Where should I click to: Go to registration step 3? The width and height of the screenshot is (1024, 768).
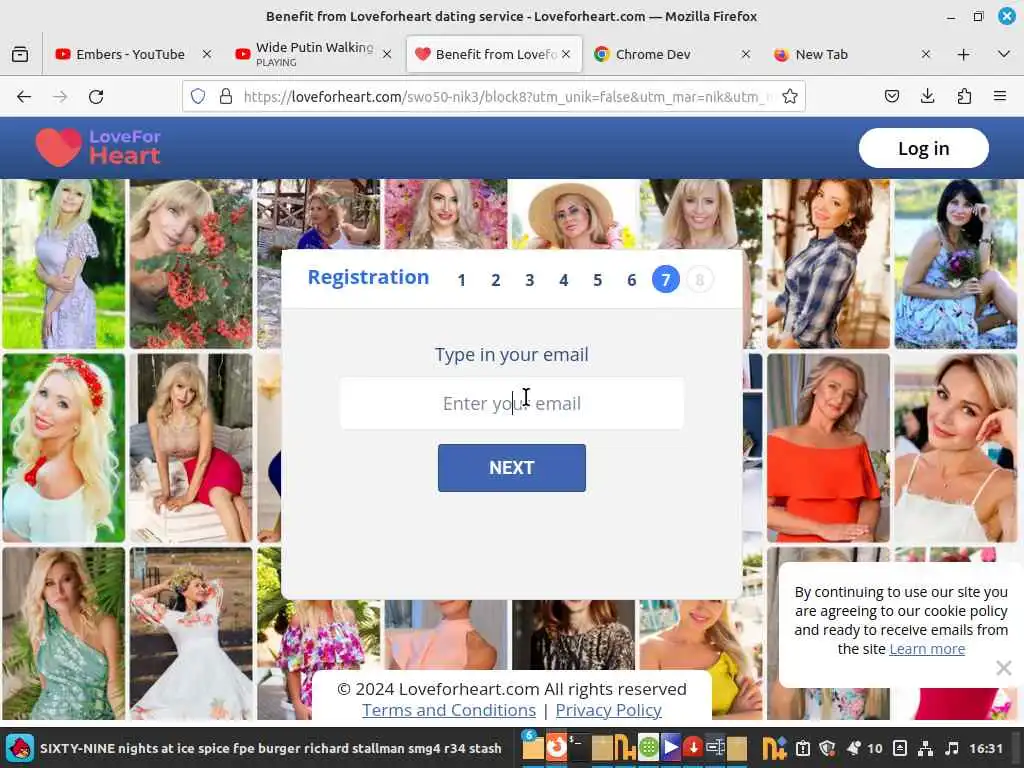[530, 280]
